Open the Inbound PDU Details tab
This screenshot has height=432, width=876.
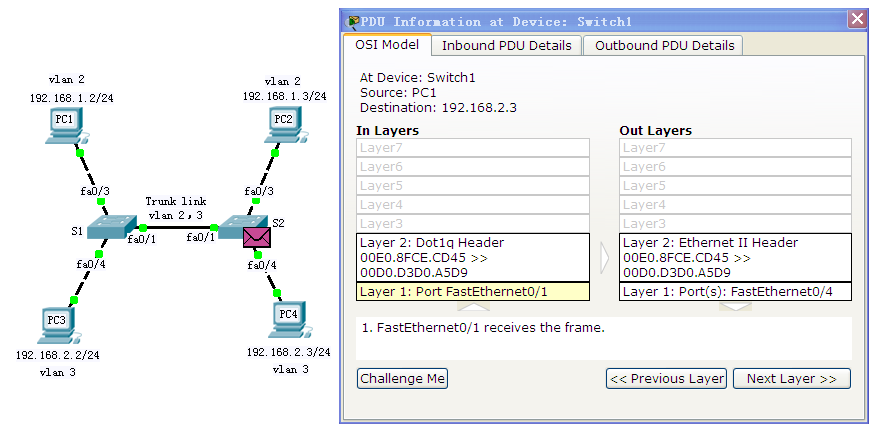507,46
